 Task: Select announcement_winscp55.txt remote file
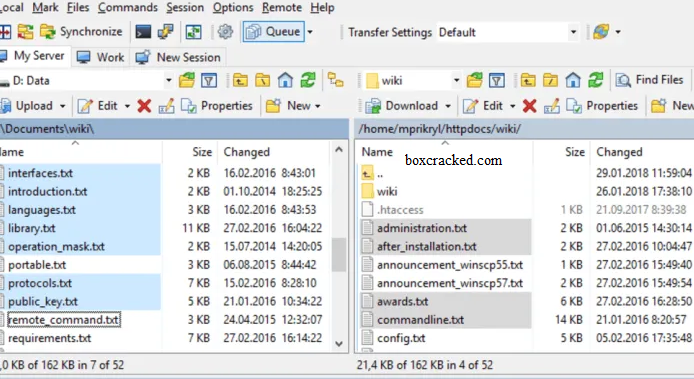[x=450, y=265]
